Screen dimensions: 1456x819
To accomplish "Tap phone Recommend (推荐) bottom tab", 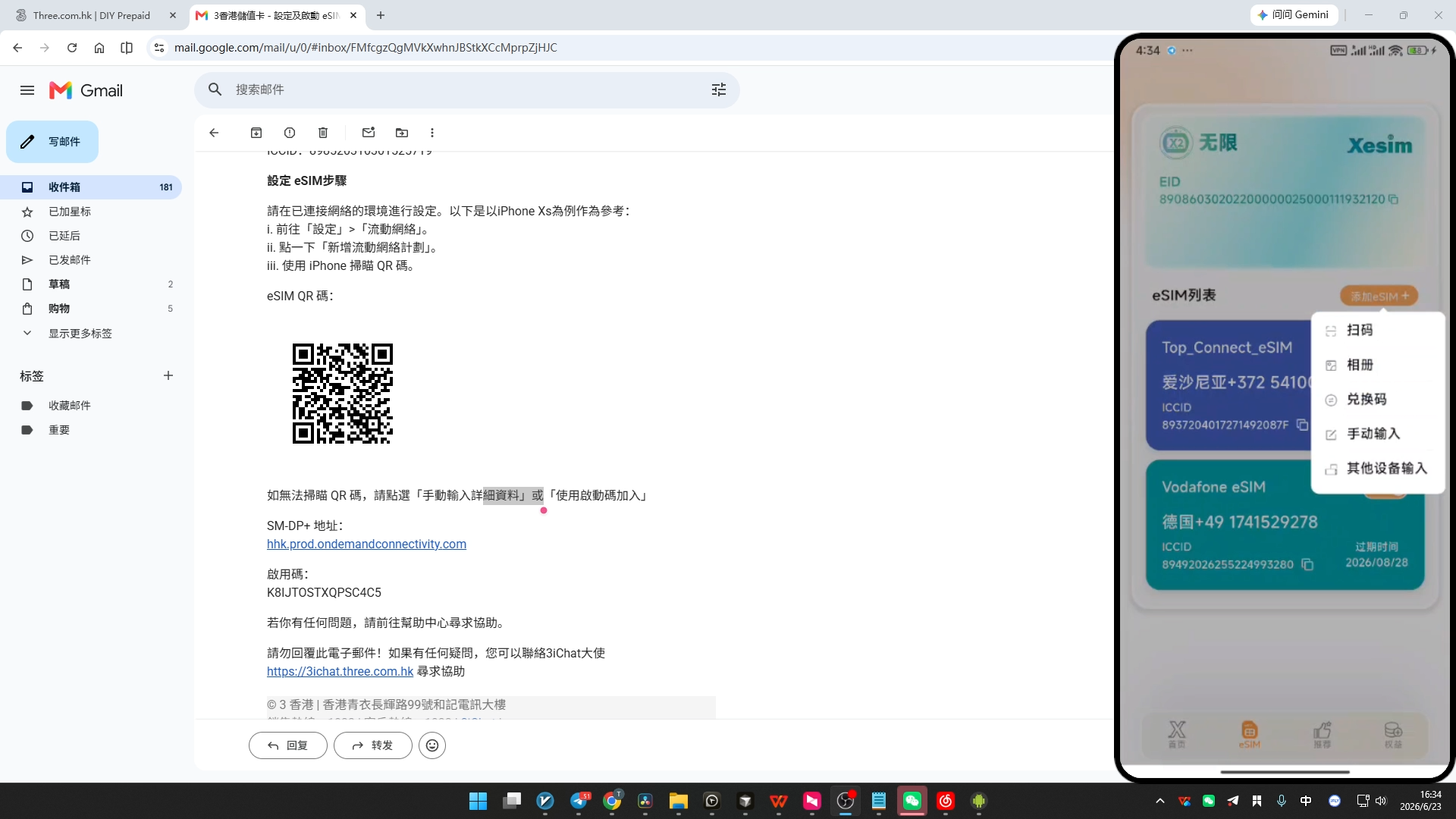I will (x=1322, y=734).
